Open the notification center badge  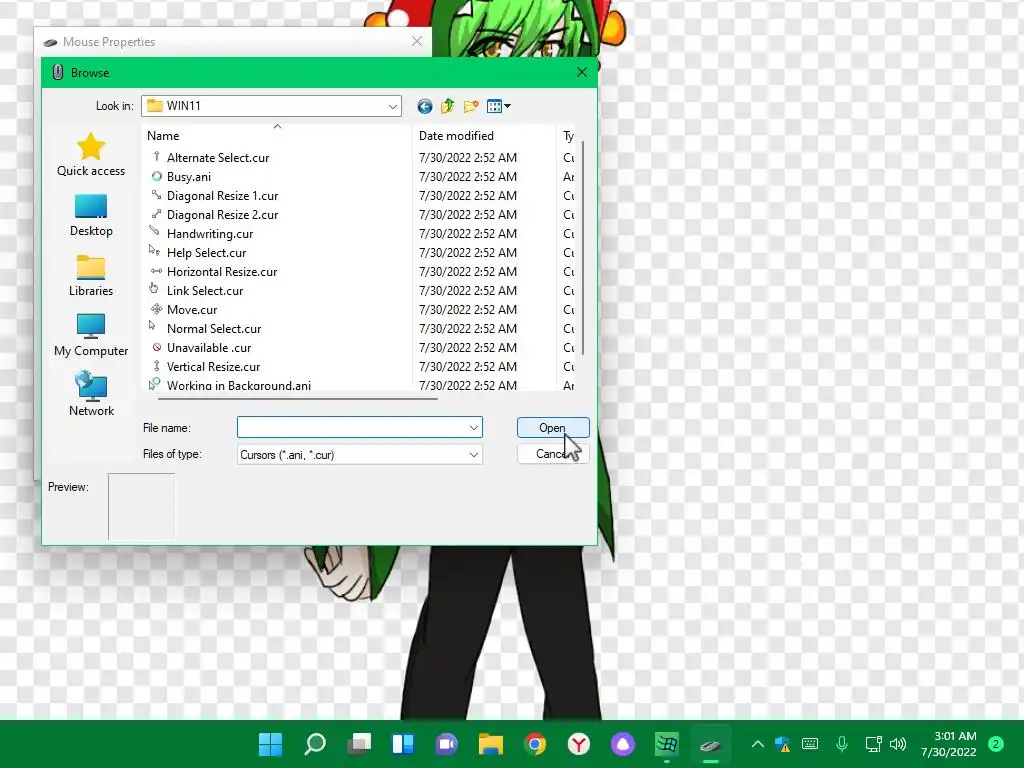pyautogui.click(x=996, y=744)
